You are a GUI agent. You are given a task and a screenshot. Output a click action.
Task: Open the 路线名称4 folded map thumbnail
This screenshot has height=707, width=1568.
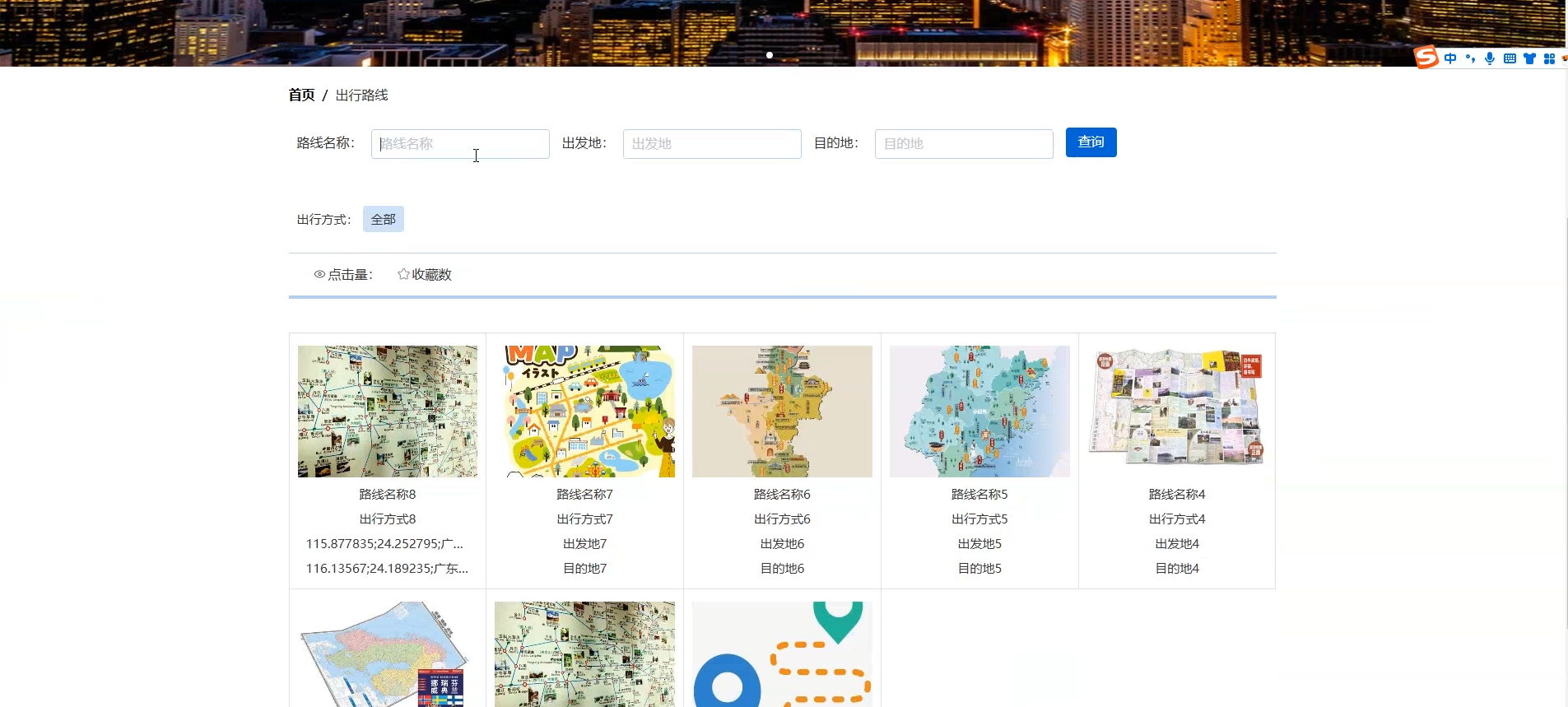point(1177,412)
